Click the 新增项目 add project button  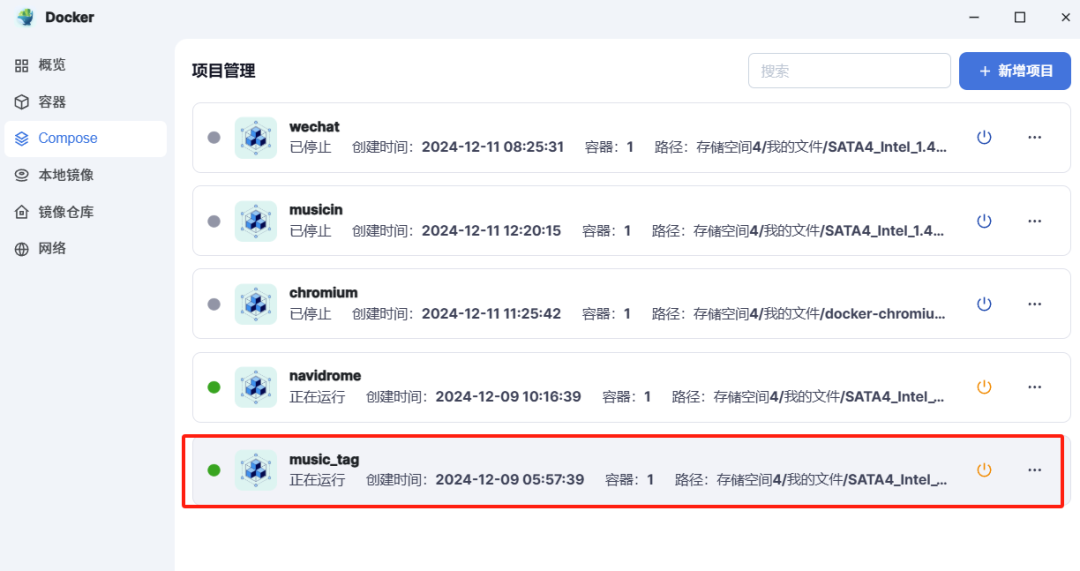click(x=1015, y=71)
